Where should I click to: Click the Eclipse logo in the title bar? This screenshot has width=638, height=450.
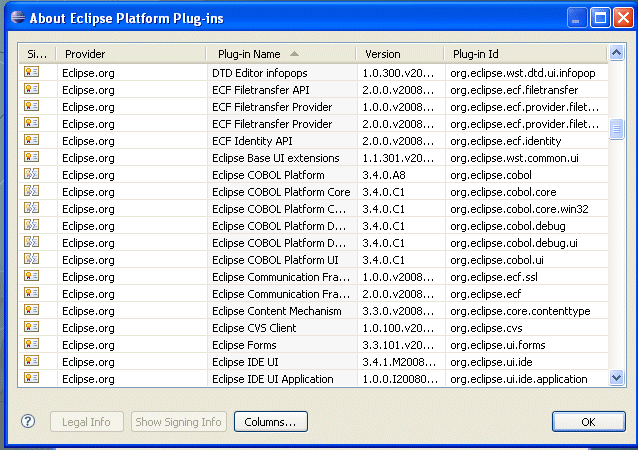coord(17,17)
